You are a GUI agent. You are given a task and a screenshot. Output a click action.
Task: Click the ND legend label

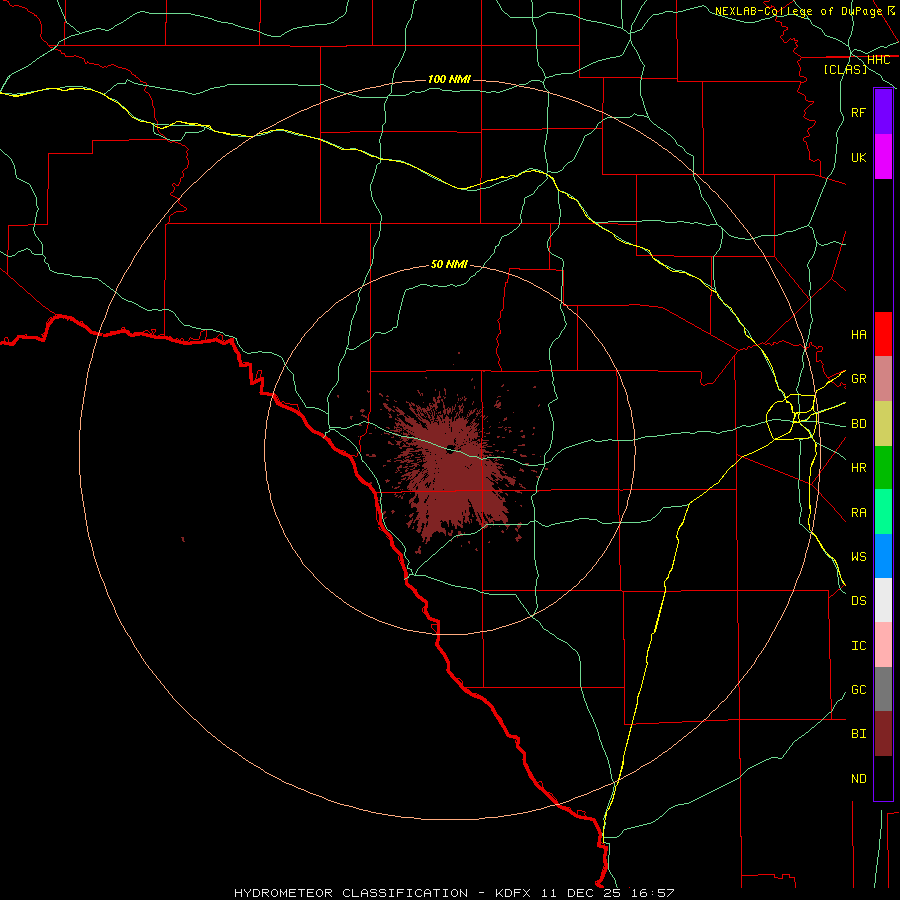858,779
